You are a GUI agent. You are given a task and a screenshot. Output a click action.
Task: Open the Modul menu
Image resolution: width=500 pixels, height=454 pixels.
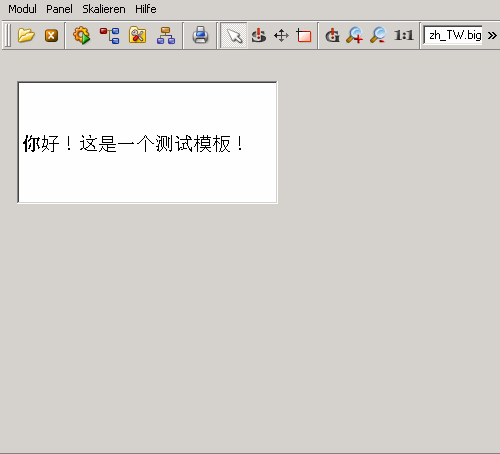(22, 9)
